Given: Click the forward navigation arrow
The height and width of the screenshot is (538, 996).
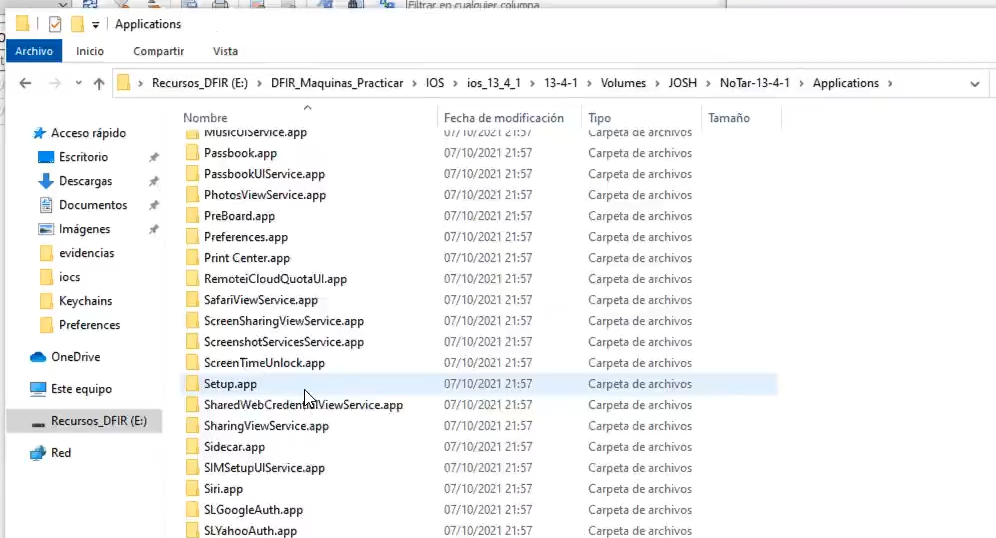Looking at the screenshot, I should pos(55,83).
